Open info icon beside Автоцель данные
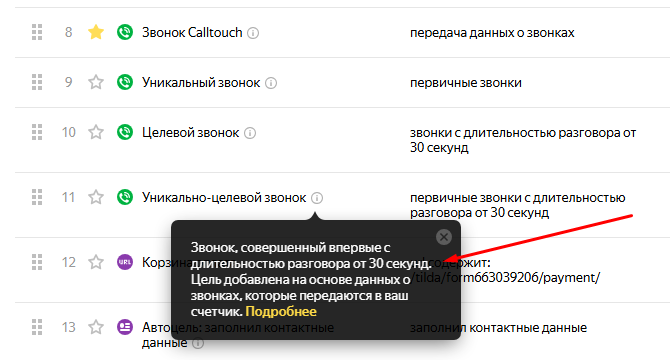670x360 pixels. pyautogui.click(x=198, y=343)
